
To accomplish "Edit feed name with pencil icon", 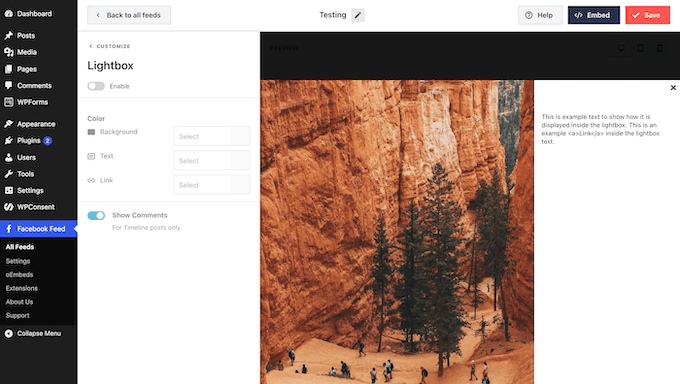I will coord(358,15).
